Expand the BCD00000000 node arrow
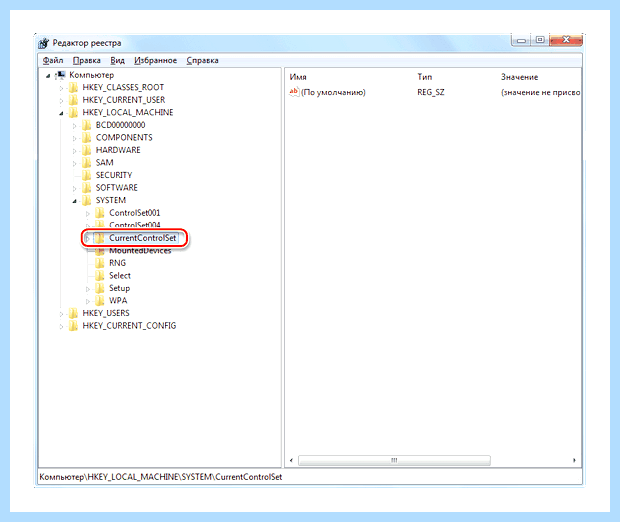 (x=74, y=126)
